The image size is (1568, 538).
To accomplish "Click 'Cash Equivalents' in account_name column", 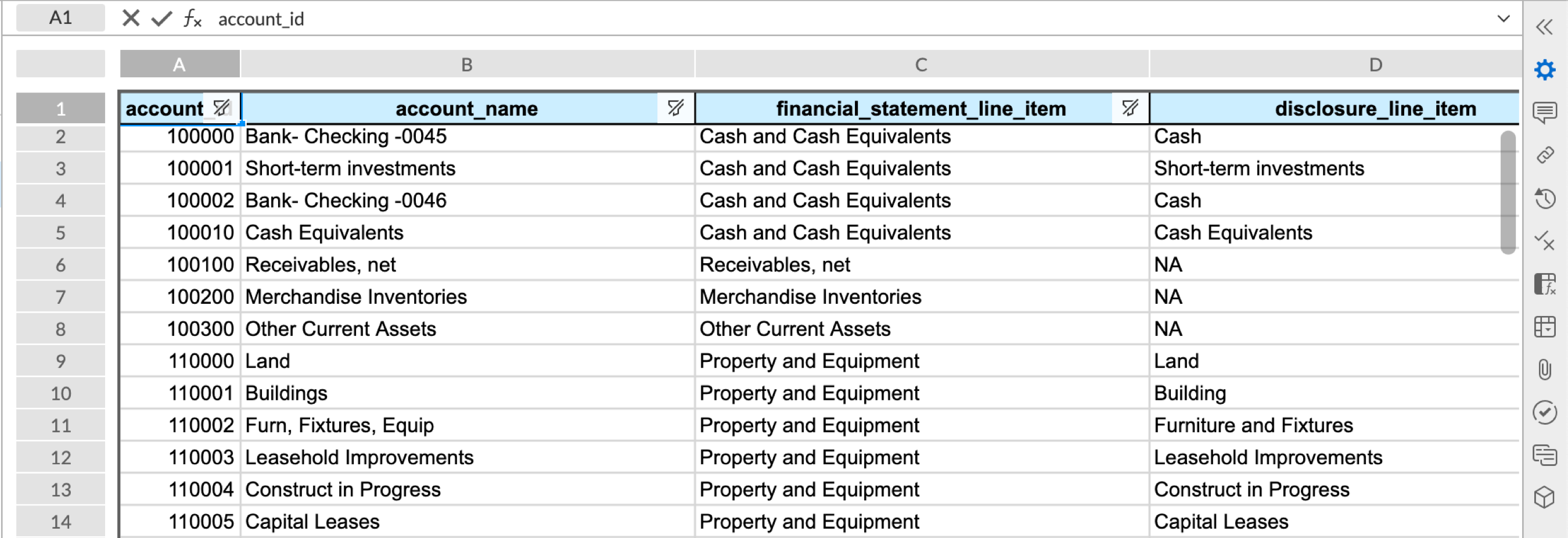I will (467, 233).
